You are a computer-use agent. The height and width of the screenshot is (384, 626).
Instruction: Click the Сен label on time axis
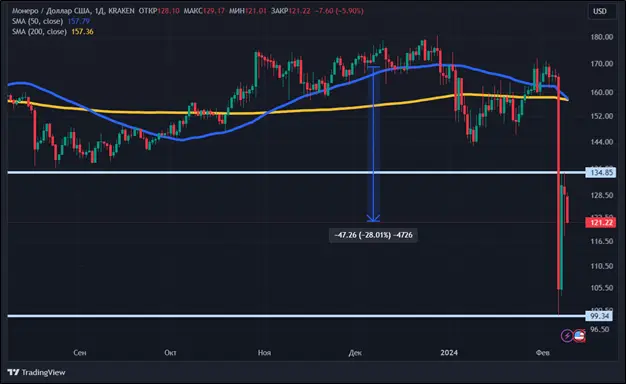pos(79,353)
